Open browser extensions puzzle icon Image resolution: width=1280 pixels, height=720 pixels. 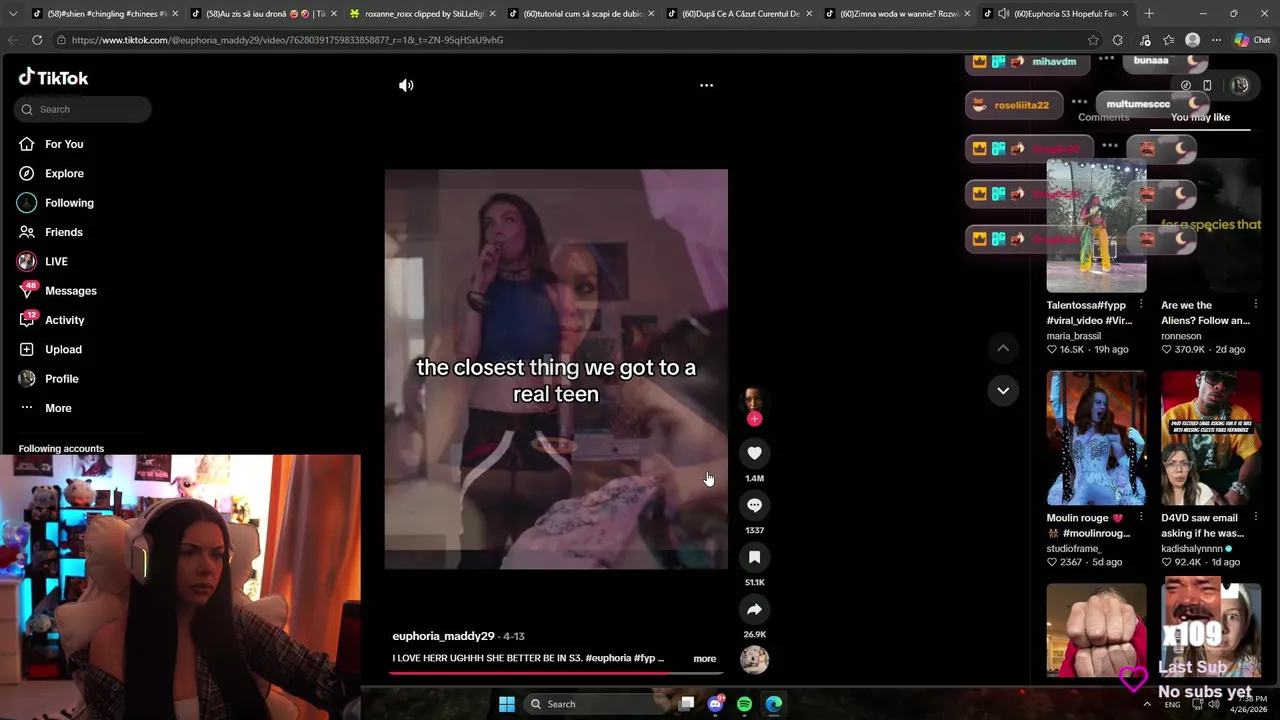click(x=1118, y=40)
